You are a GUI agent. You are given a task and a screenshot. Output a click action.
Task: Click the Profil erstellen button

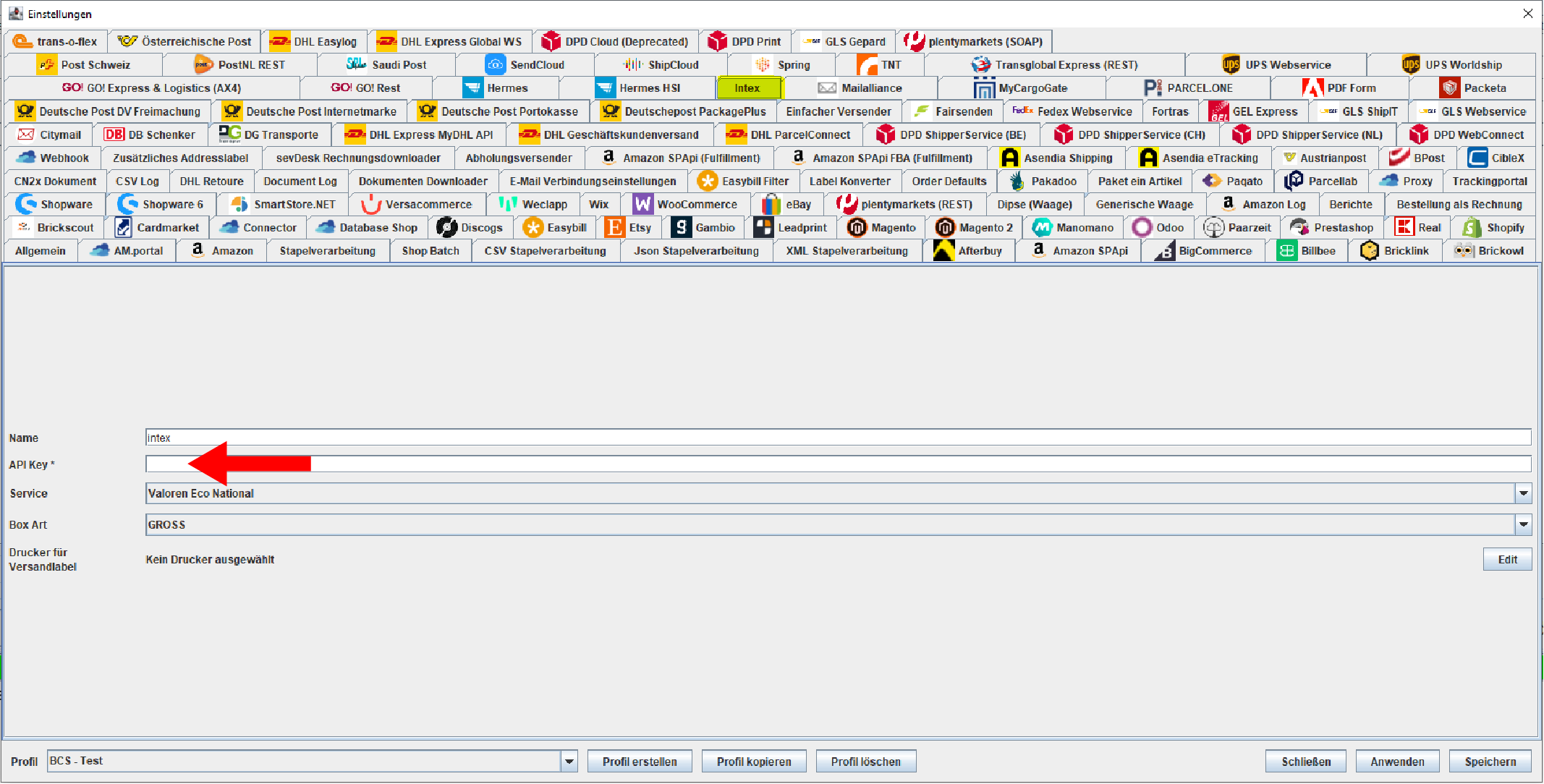tap(640, 761)
